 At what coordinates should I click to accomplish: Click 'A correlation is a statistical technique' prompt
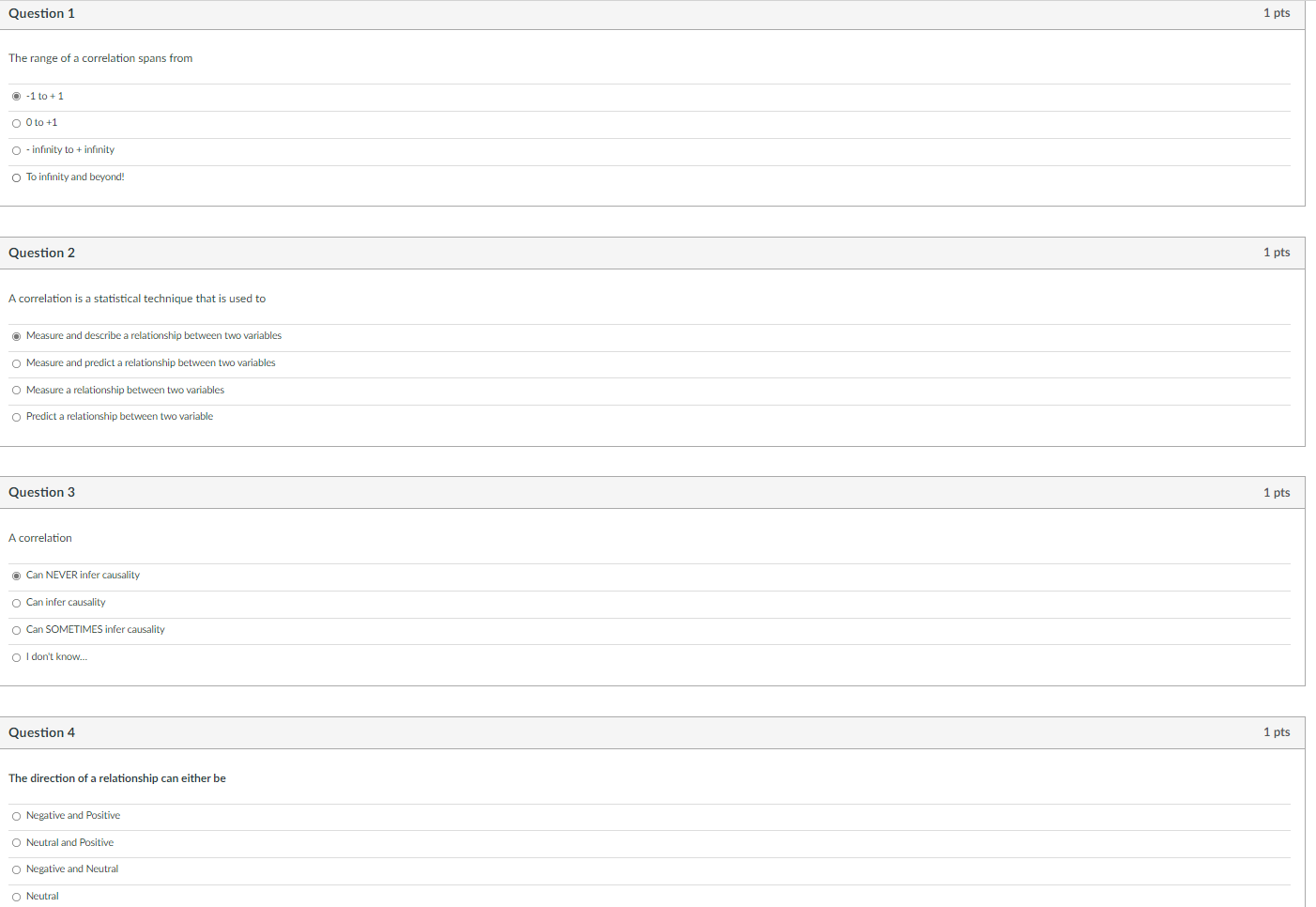click(137, 299)
